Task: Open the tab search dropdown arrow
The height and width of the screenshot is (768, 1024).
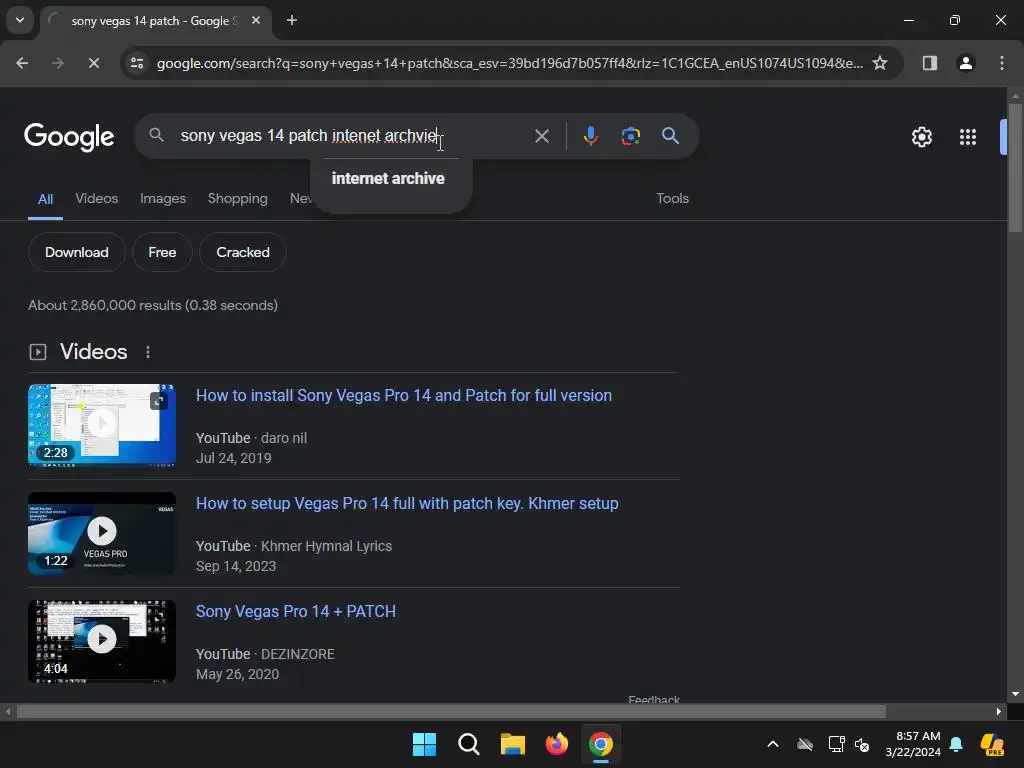Action: [20, 20]
